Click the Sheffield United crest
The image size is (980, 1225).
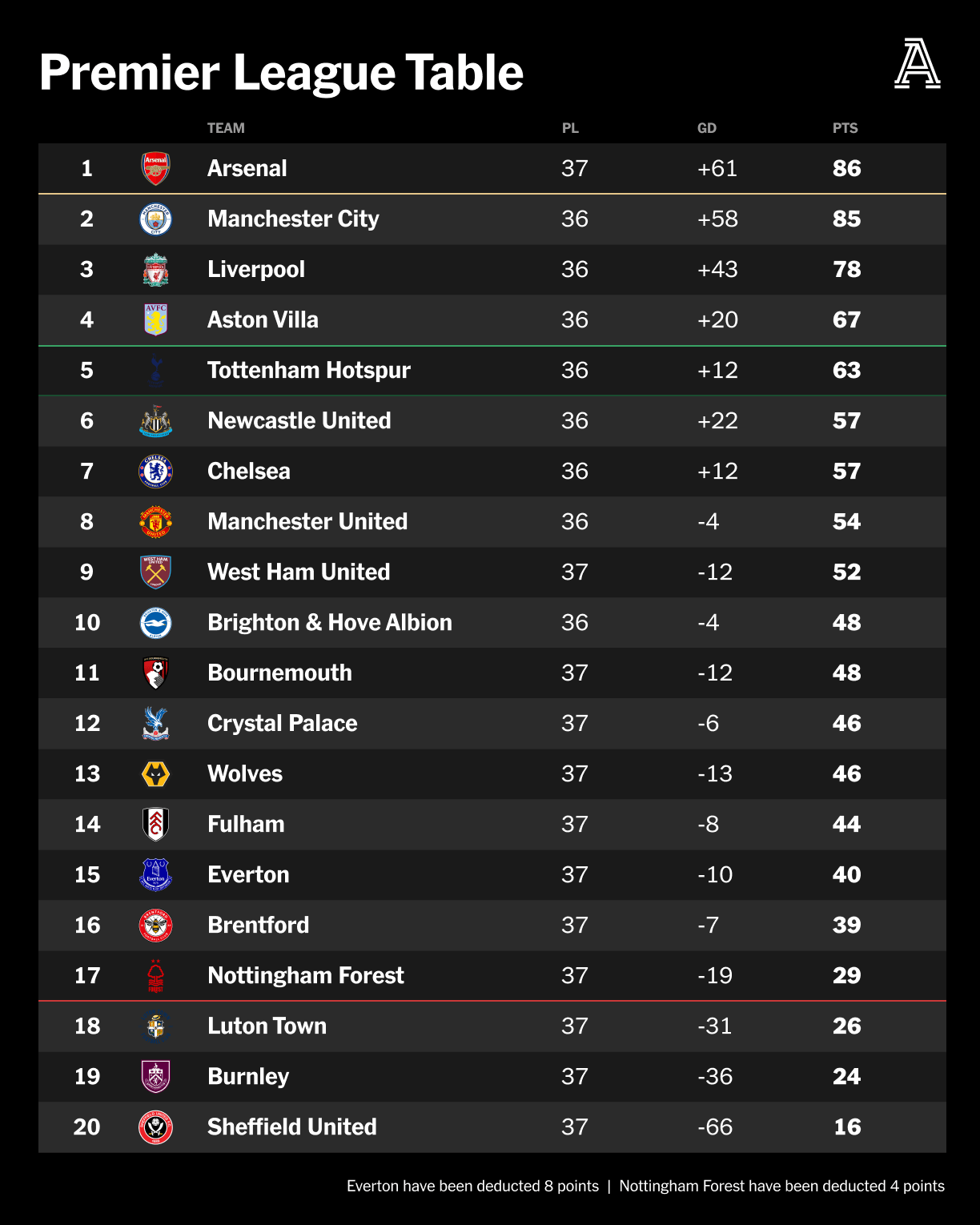point(155,1127)
